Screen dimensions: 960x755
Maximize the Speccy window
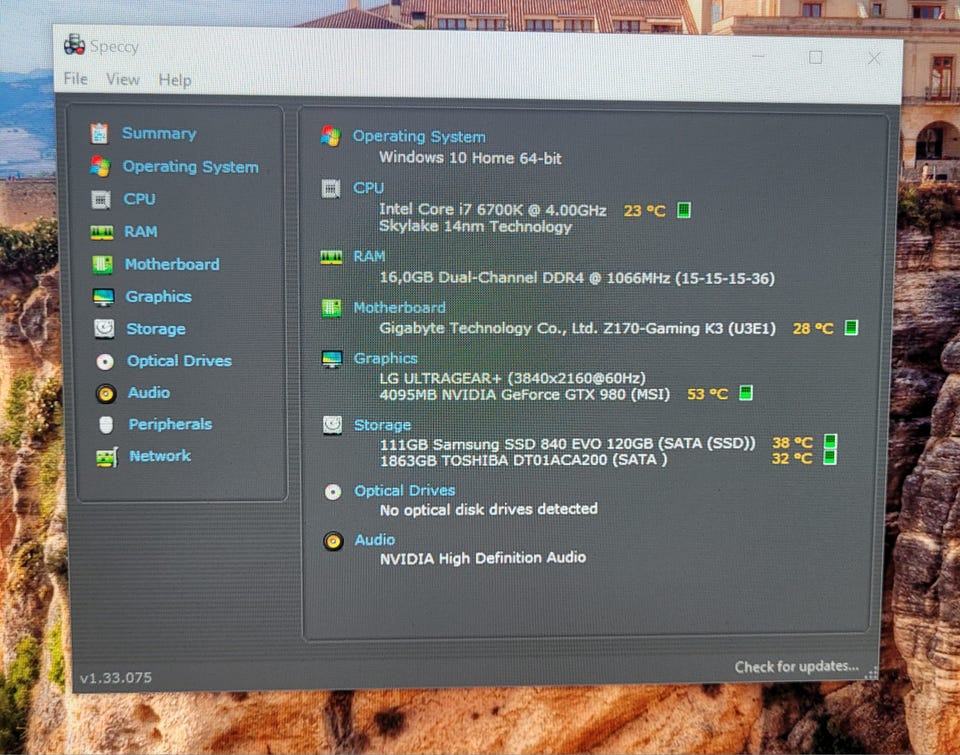click(x=816, y=57)
